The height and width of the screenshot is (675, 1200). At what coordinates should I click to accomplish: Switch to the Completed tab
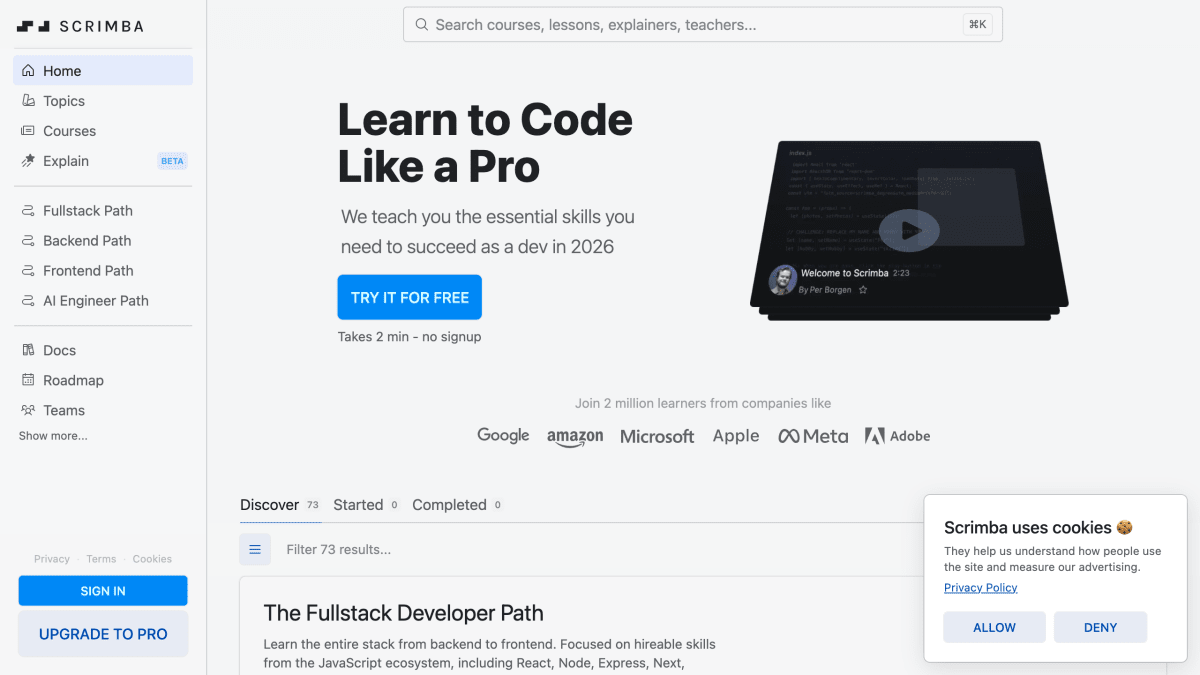pyautogui.click(x=457, y=505)
